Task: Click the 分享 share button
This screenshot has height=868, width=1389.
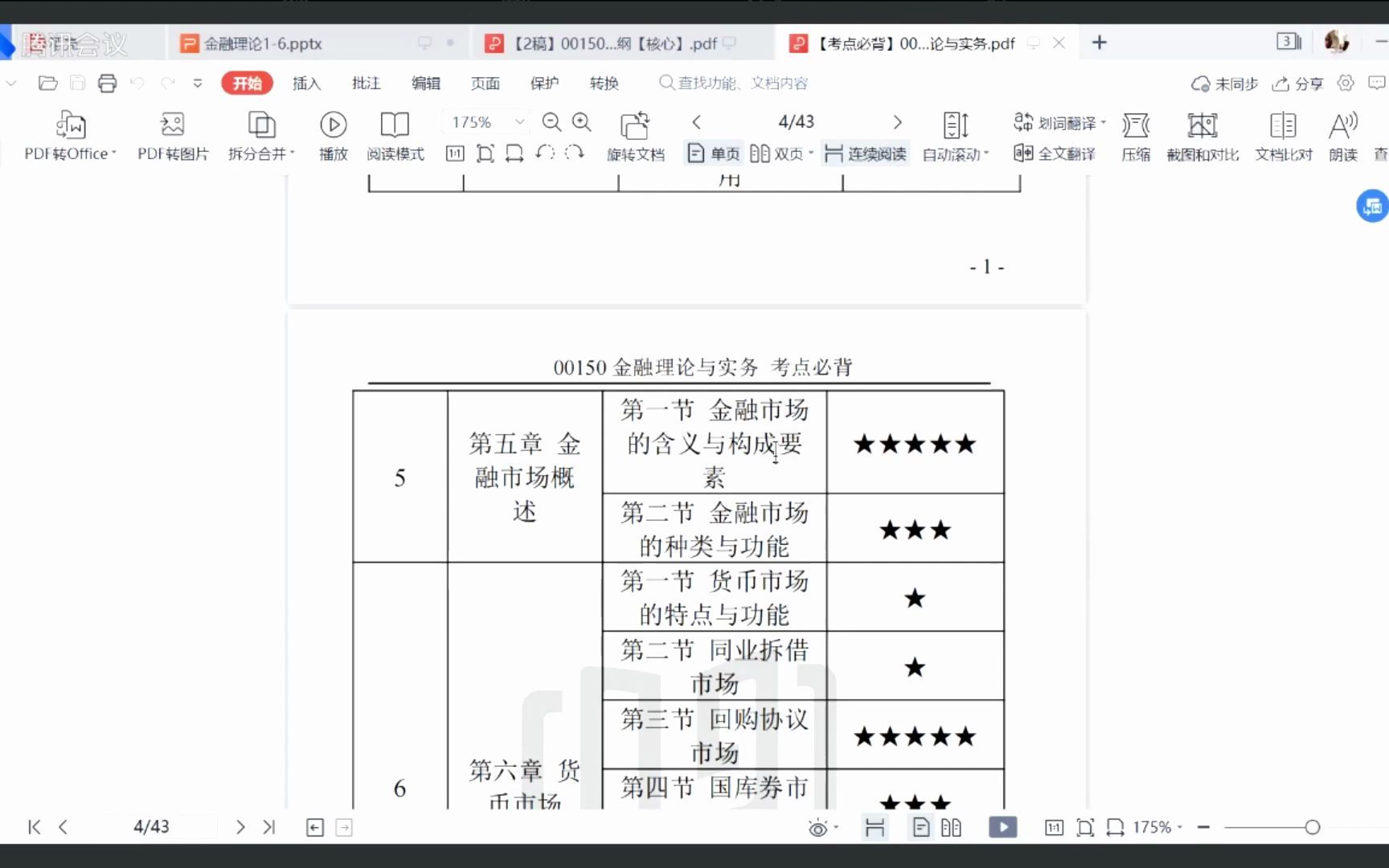Action: point(1298,84)
